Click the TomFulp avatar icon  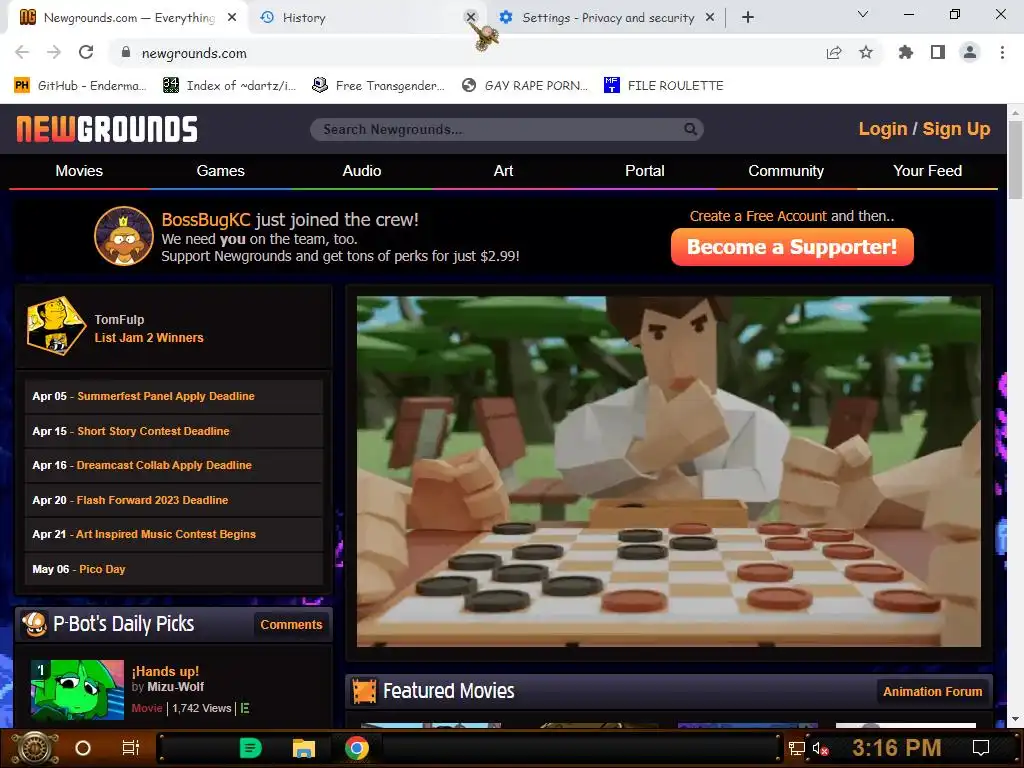pyautogui.click(x=56, y=326)
